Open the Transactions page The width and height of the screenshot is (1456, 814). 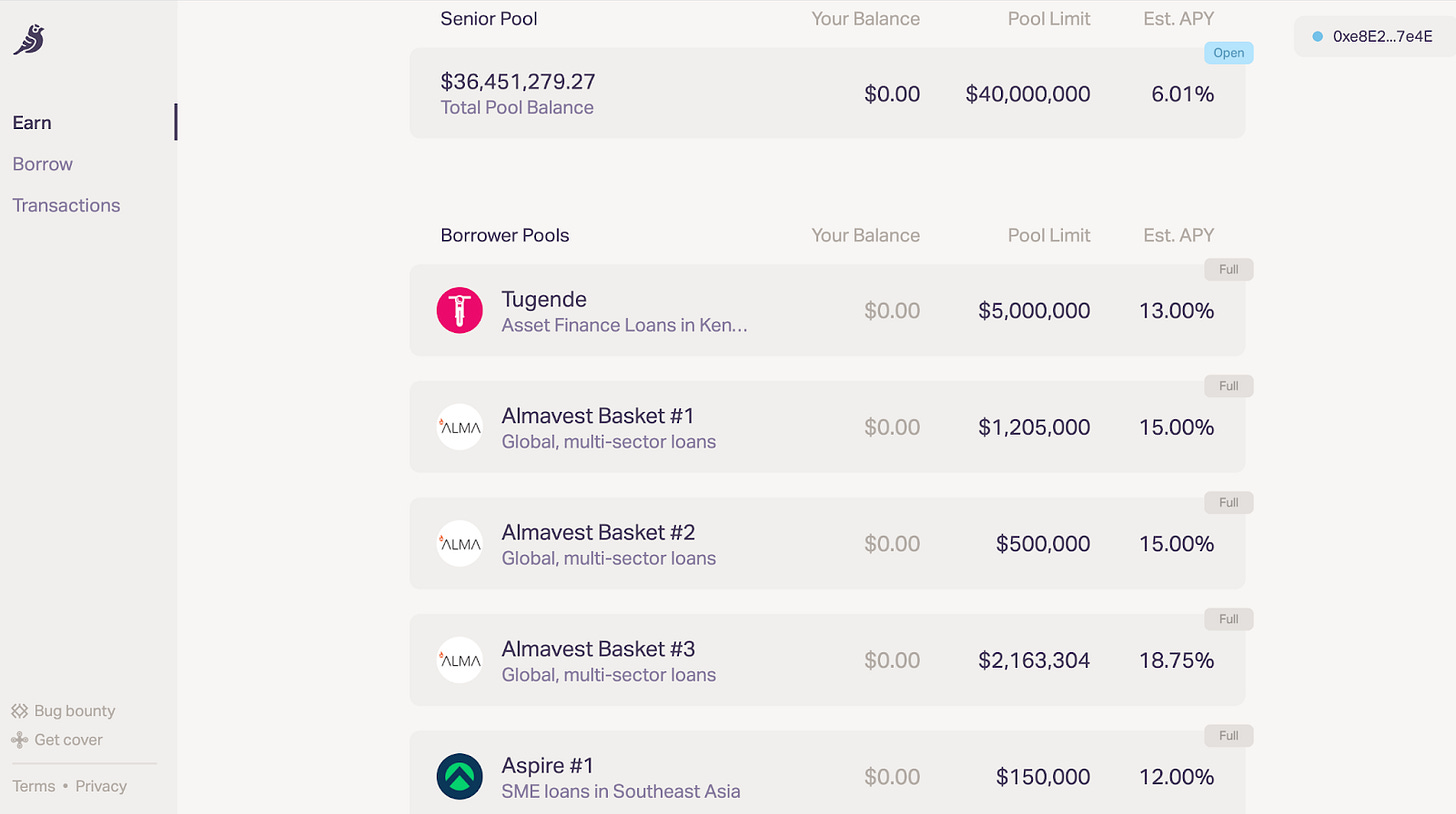(66, 205)
